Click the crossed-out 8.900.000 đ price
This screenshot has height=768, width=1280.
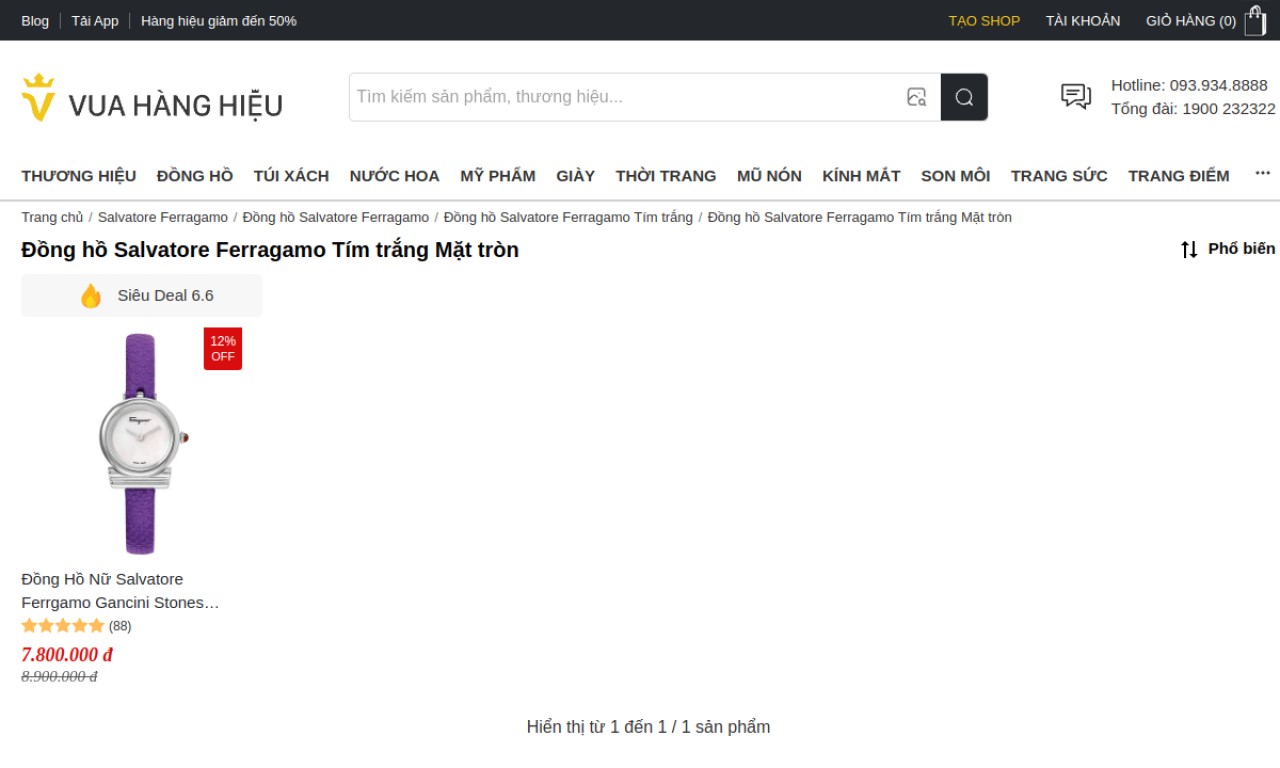pyautogui.click(x=59, y=677)
